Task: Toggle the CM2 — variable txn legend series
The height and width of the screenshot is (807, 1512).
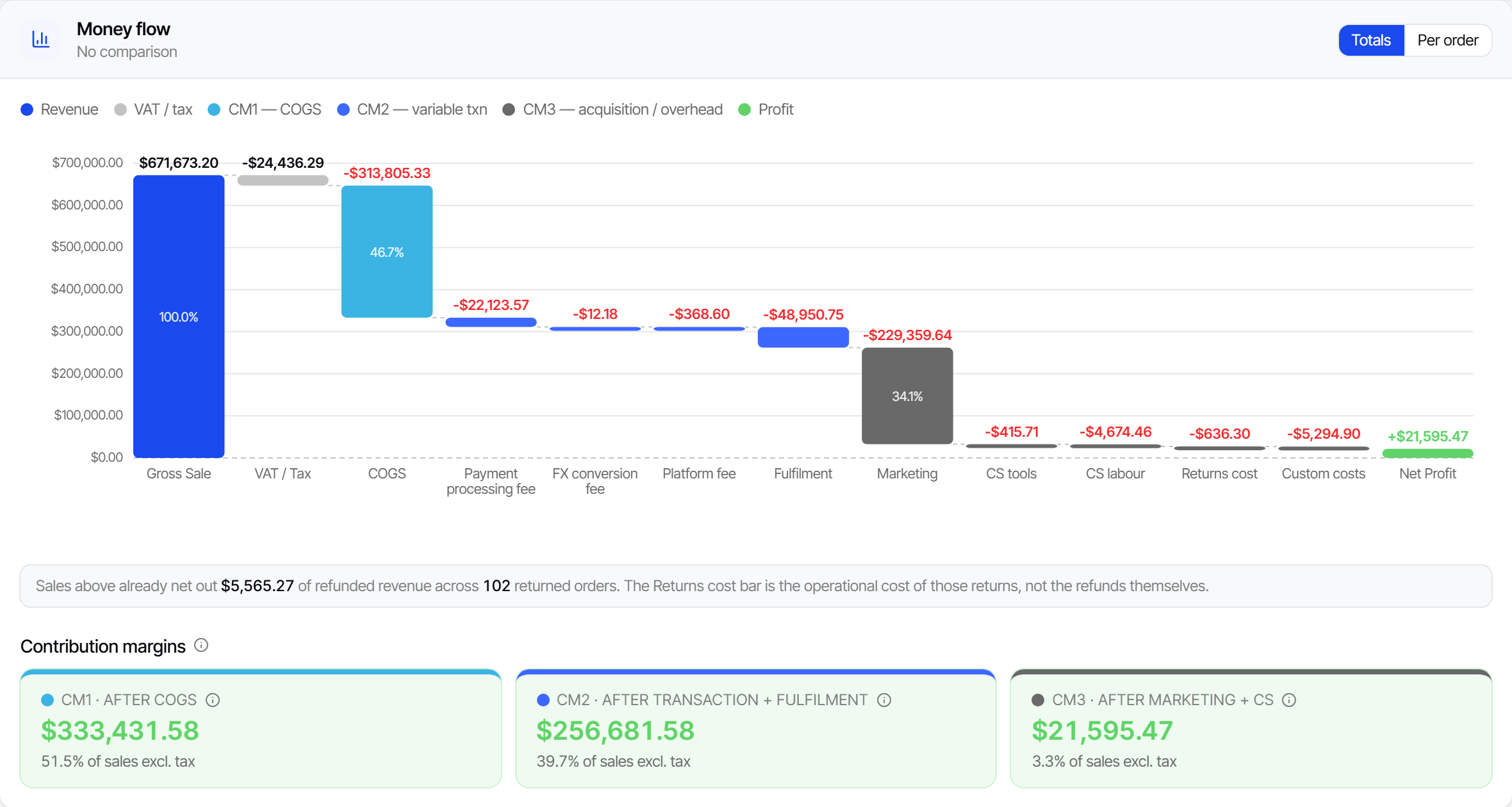Action: click(x=412, y=110)
